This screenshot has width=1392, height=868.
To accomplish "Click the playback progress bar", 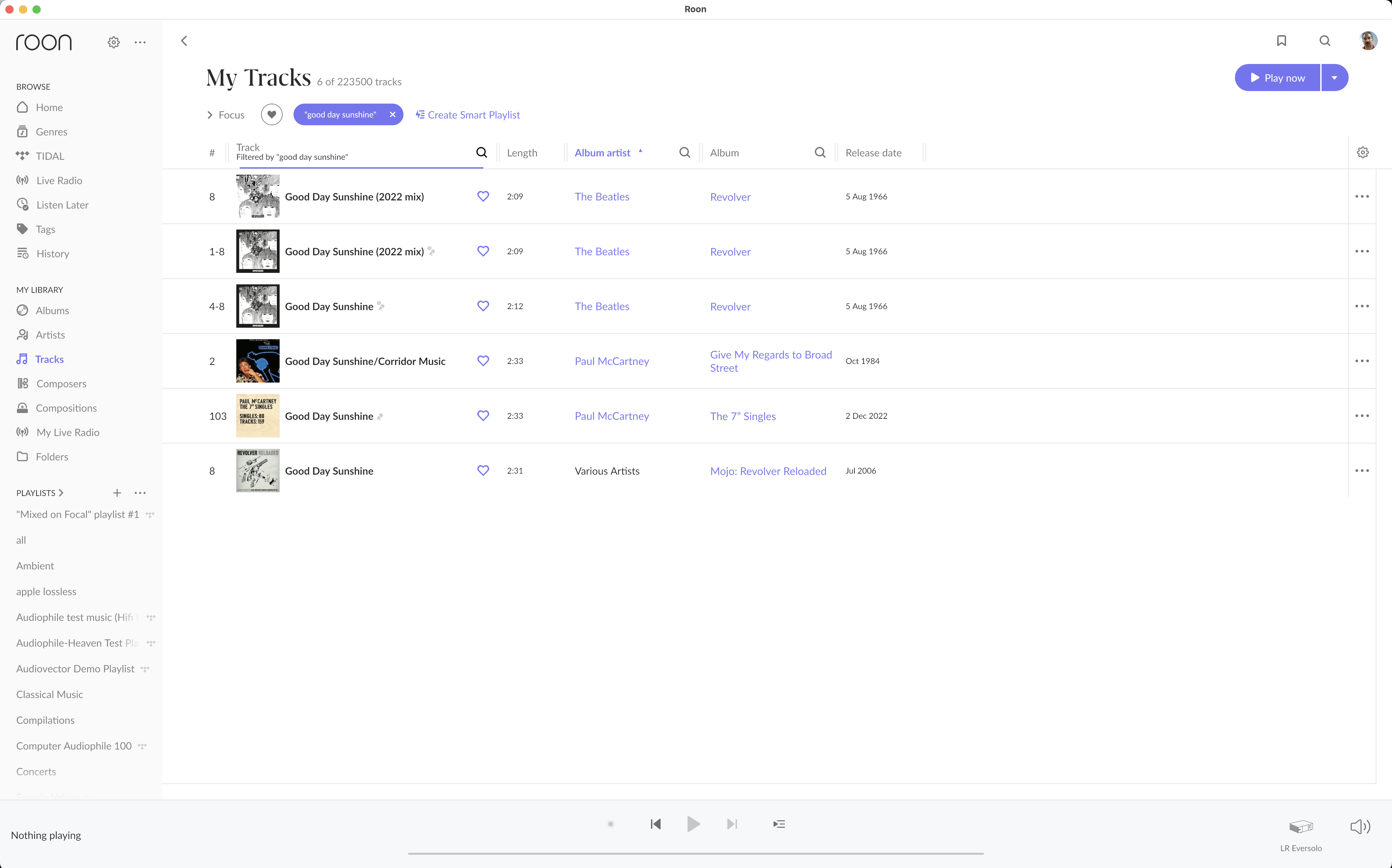I will pyautogui.click(x=696, y=854).
